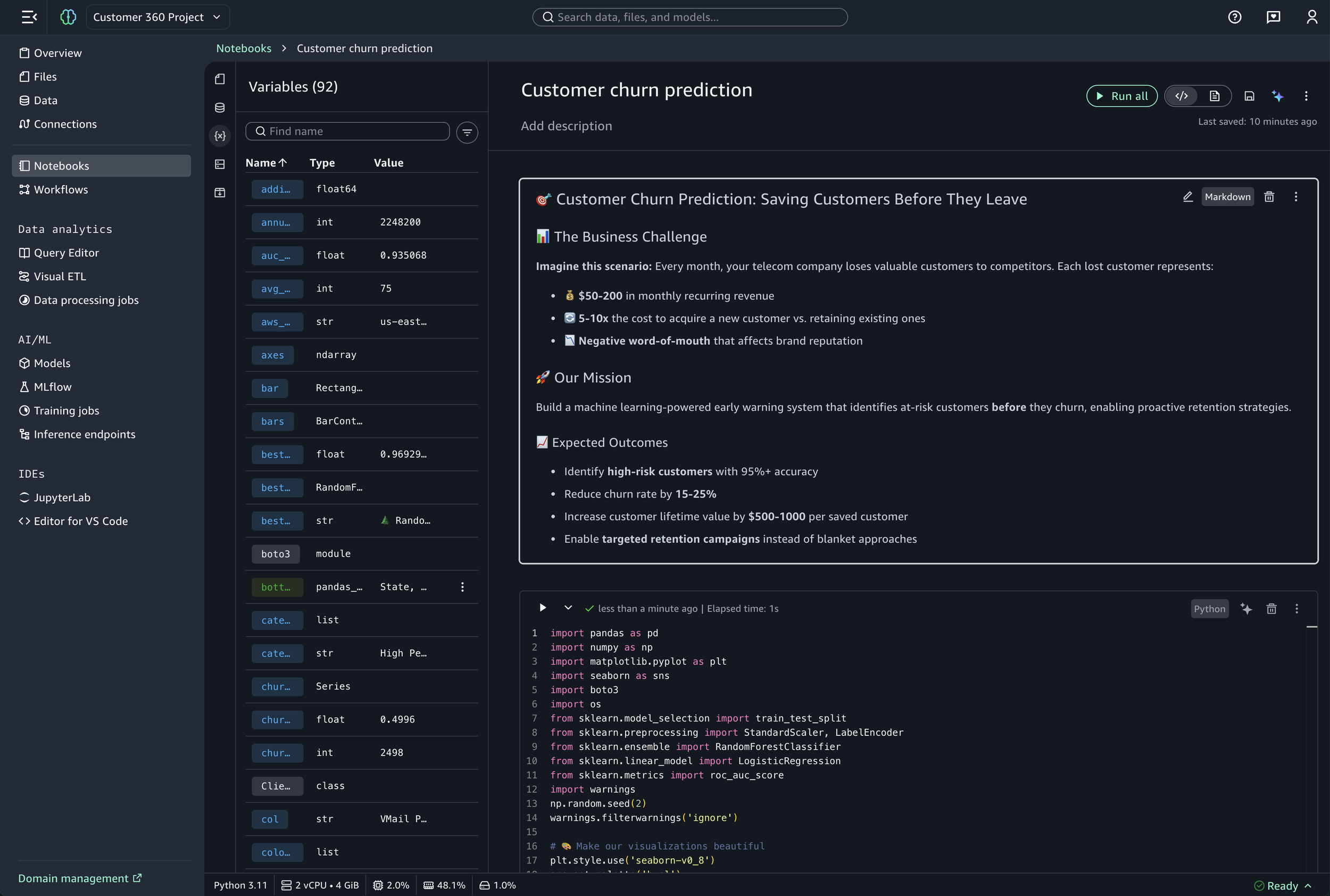Image resolution: width=1330 pixels, height=896 pixels.
Task: Run the imports cell with play icon
Action: coord(542,608)
